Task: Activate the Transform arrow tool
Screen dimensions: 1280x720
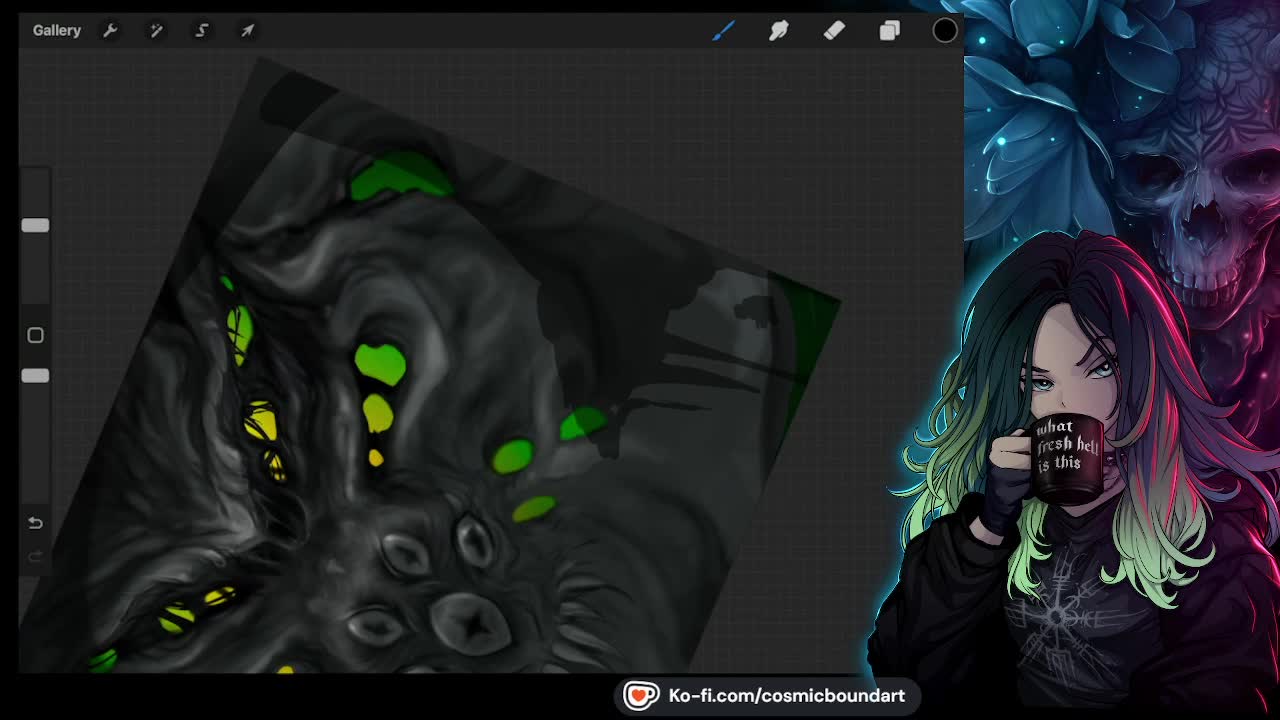Action: 248,31
